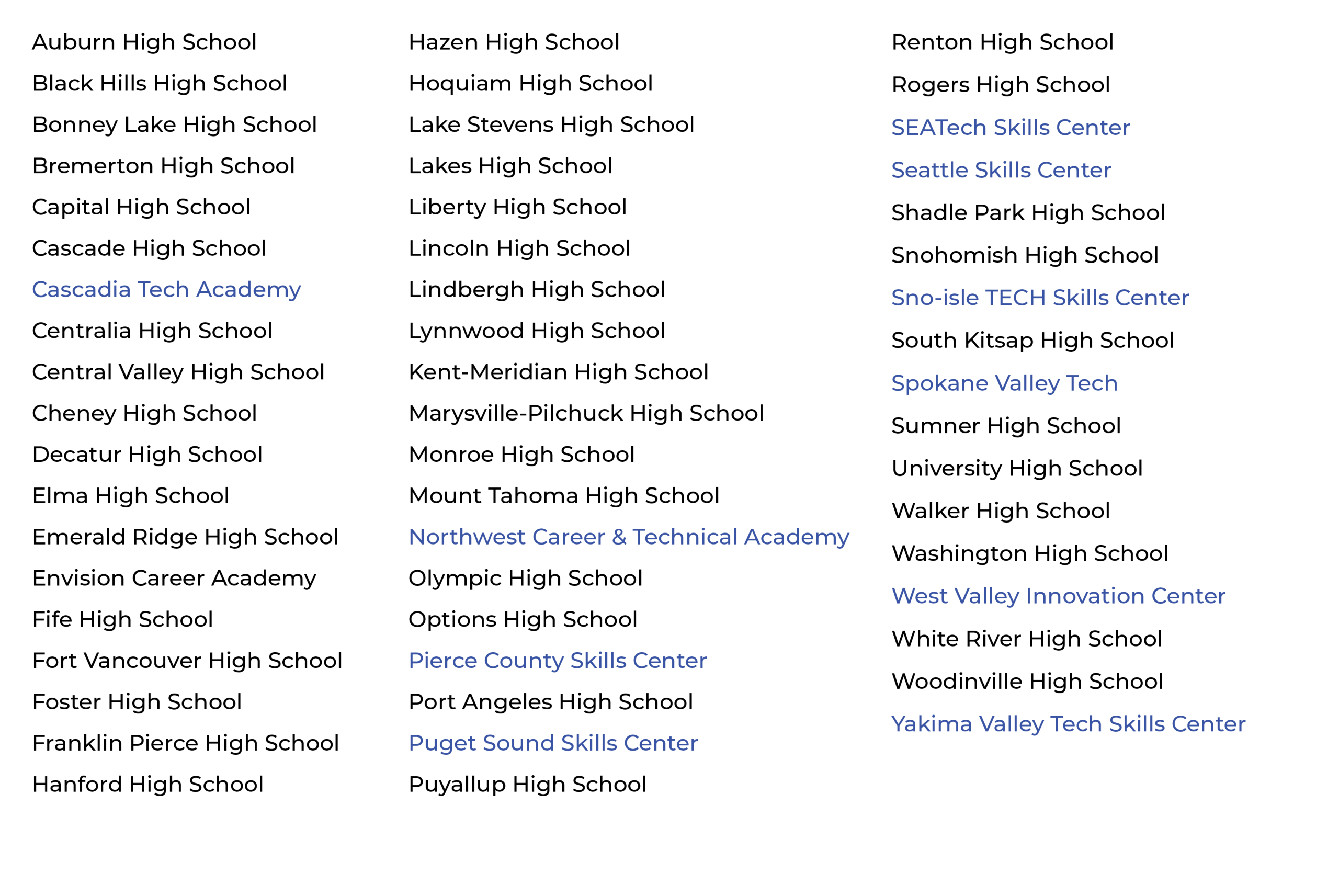The width and height of the screenshot is (1339, 896).
Task: Click on Renton High School entry
Action: click(1002, 42)
